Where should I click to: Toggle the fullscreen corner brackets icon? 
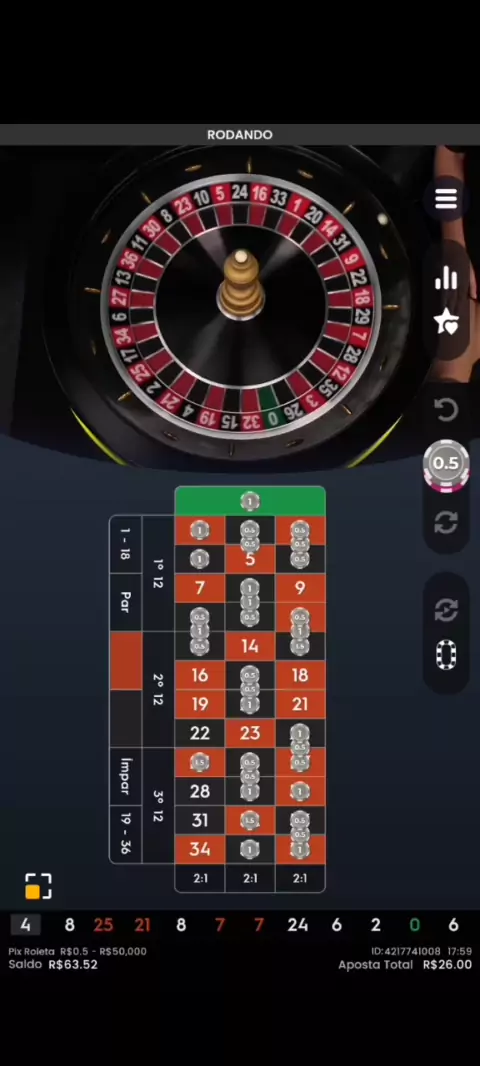point(38,886)
